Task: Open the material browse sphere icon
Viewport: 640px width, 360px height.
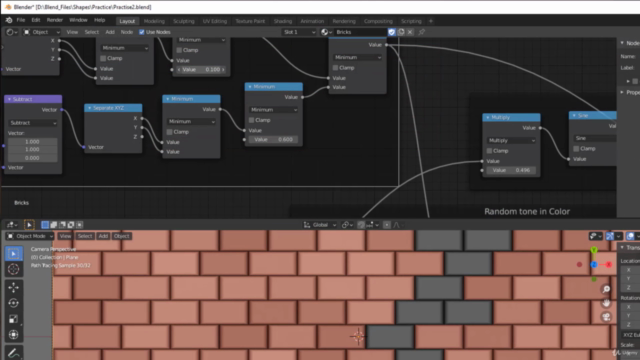Action: (326, 32)
